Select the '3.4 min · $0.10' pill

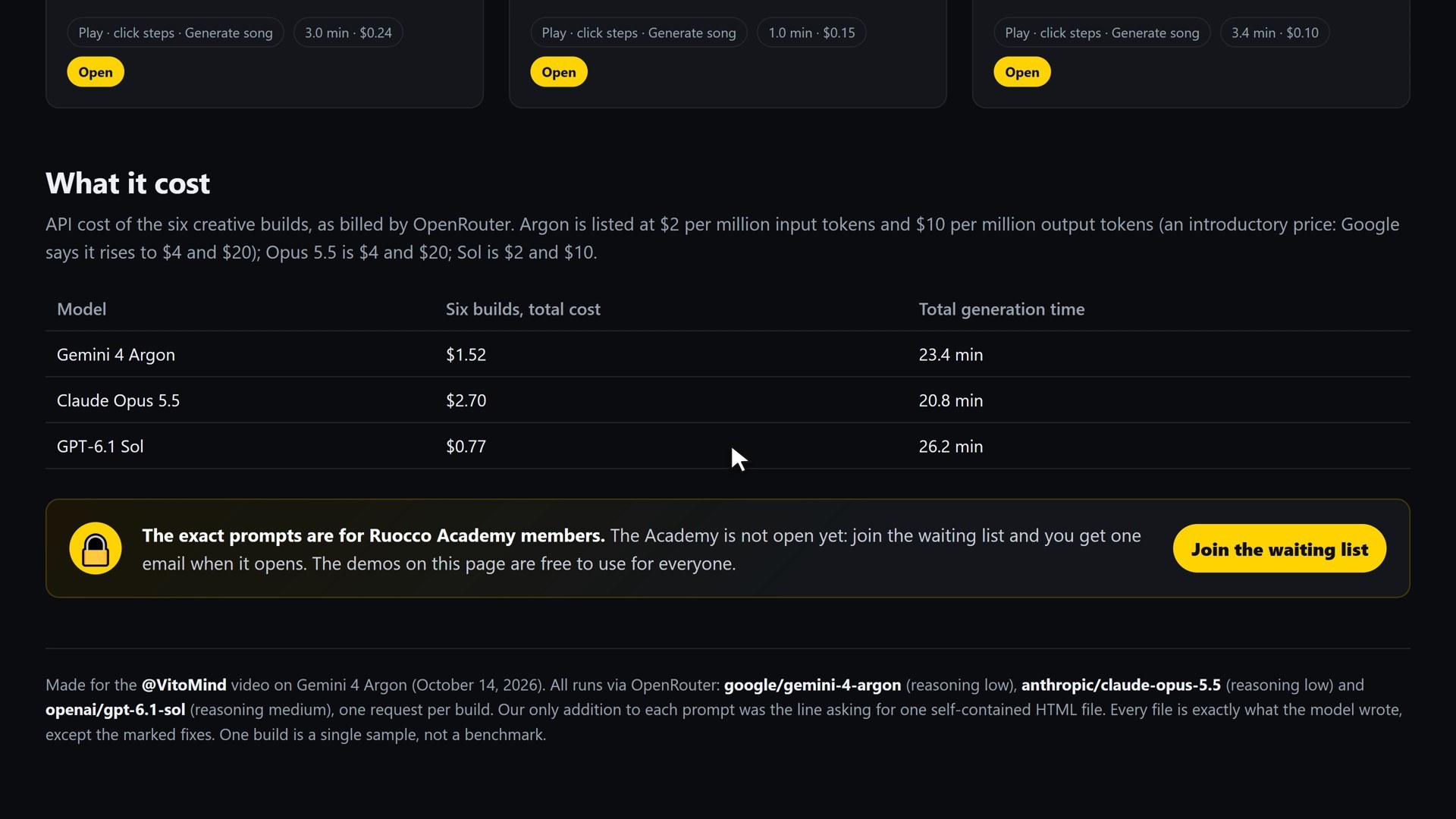[x=1275, y=33]
